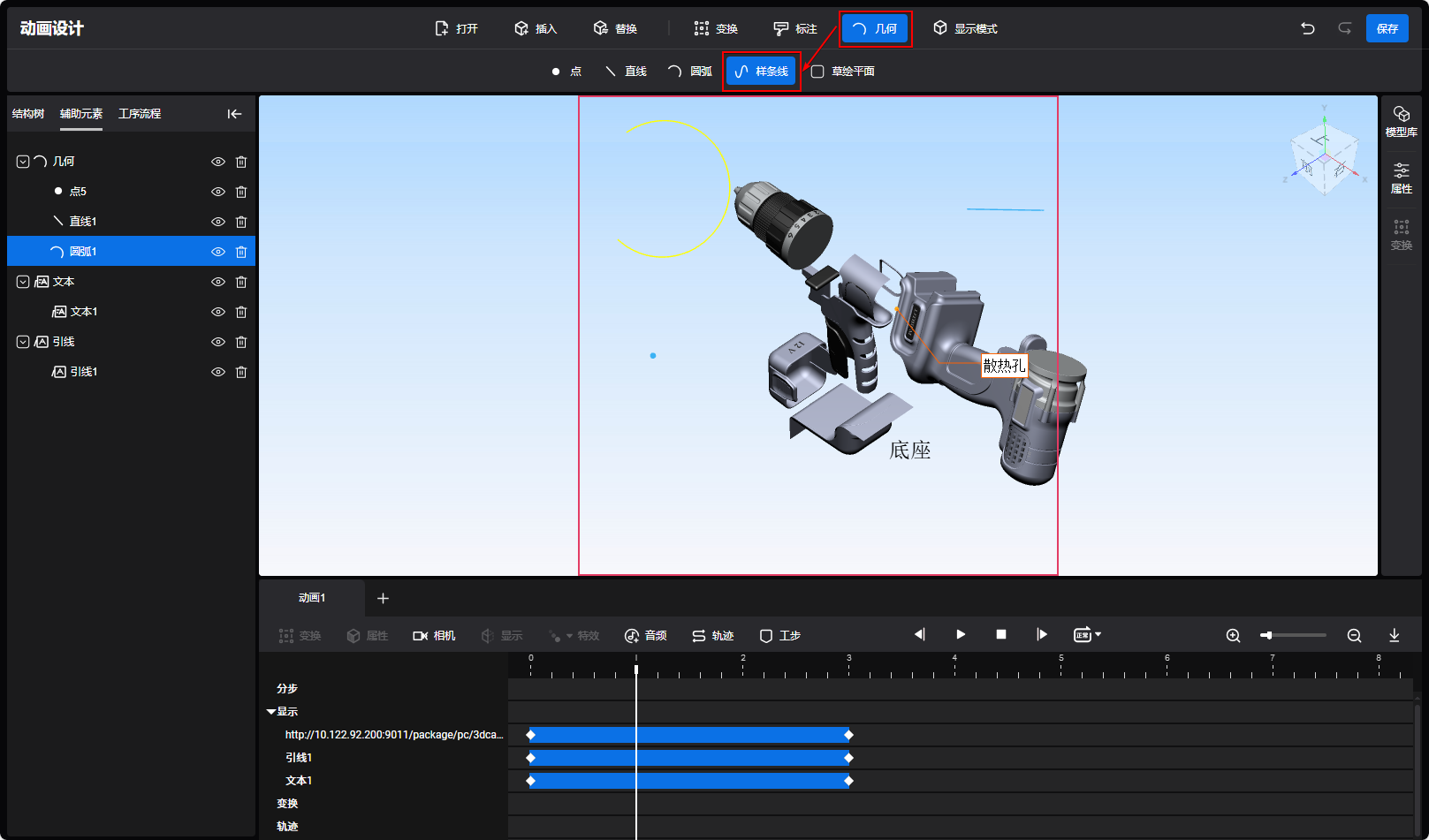Collapse the 几何 tree group
The image size is (1429, 840).
pos(23,162)
